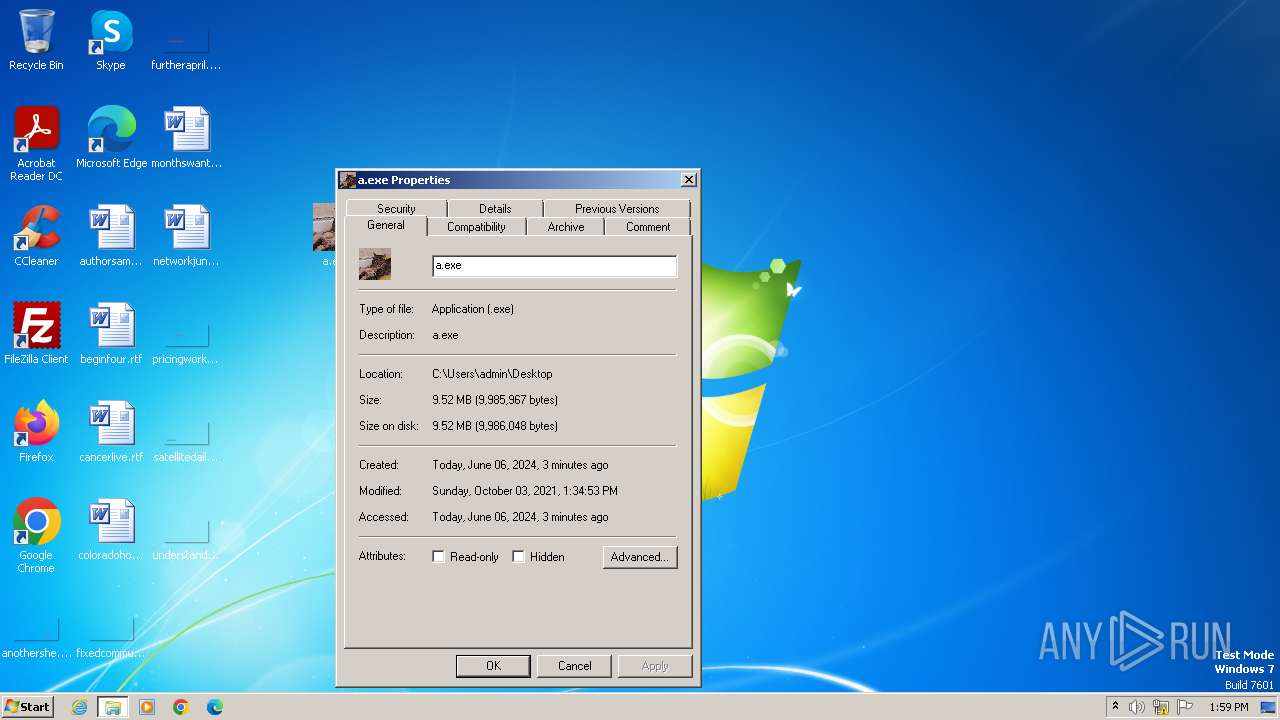Launch FileZilla Client shortcut
This screenshot has width=1280, height=720.
tap(36, 334)
